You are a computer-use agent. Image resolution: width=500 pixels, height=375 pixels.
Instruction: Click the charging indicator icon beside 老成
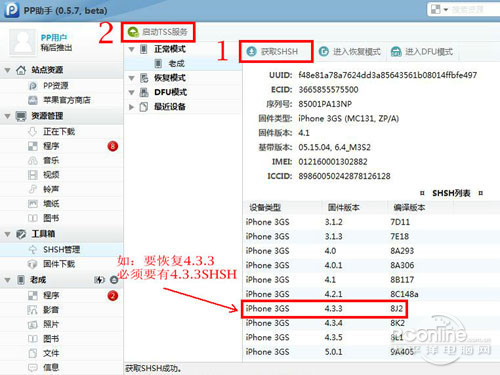pyautogui.click(x=99, y=280)
